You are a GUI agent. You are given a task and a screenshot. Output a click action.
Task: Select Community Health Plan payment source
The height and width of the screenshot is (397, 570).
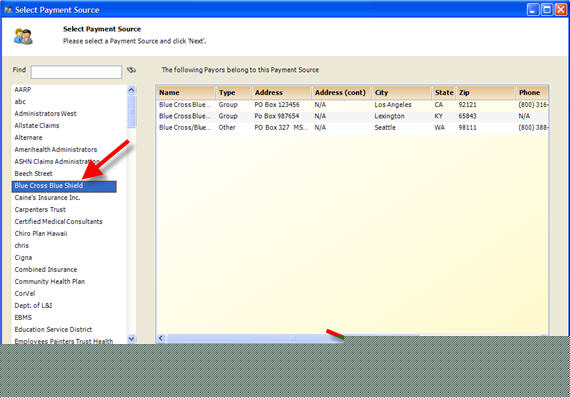(49, 281)
